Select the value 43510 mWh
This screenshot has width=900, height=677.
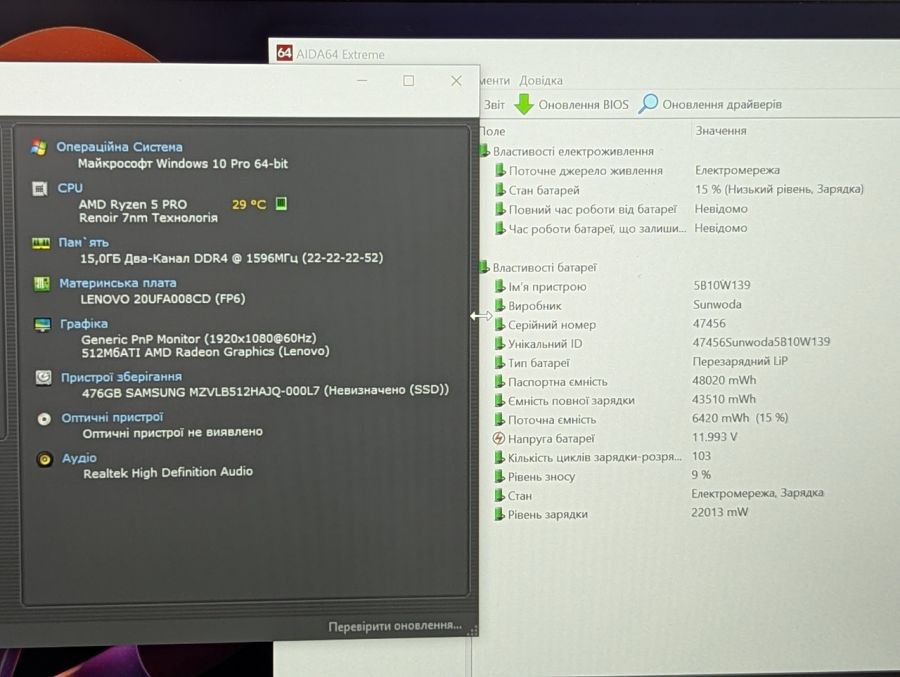[724, 399]
